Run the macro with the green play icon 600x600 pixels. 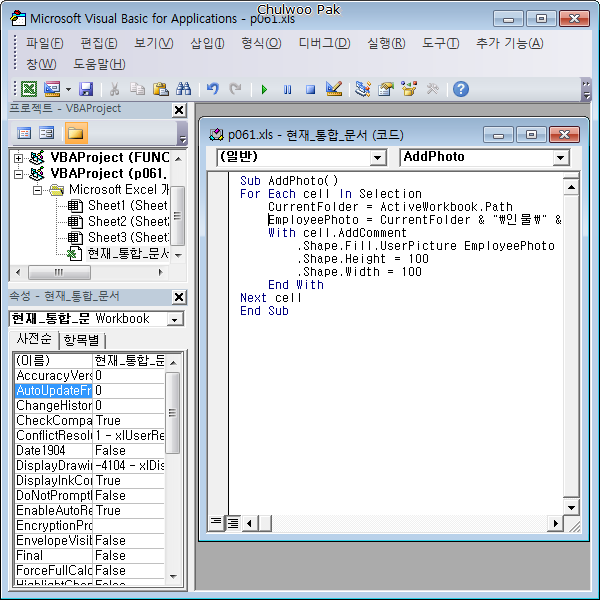tap(264, 89)
